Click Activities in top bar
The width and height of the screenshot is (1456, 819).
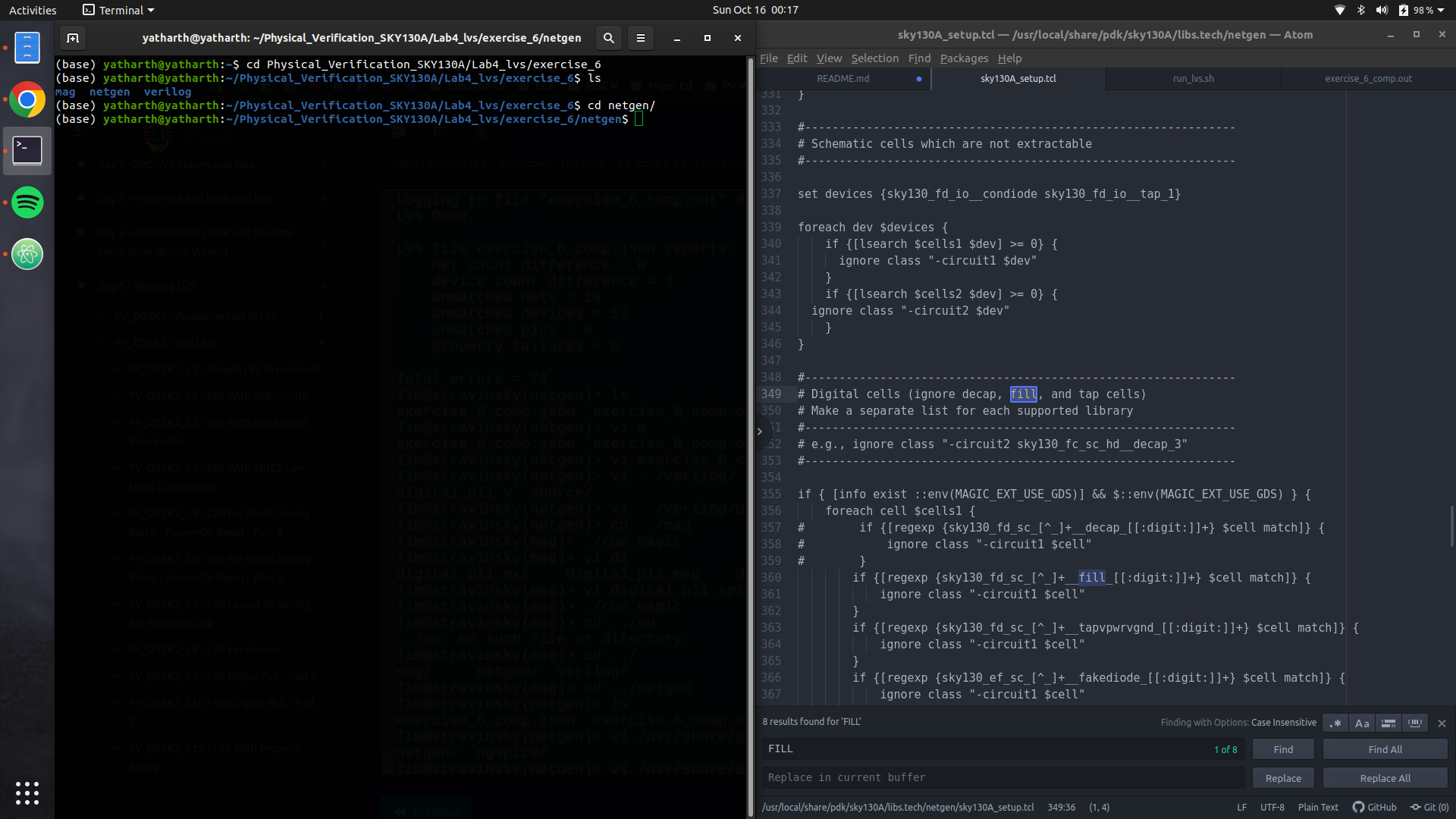click(x=33, y=11)
